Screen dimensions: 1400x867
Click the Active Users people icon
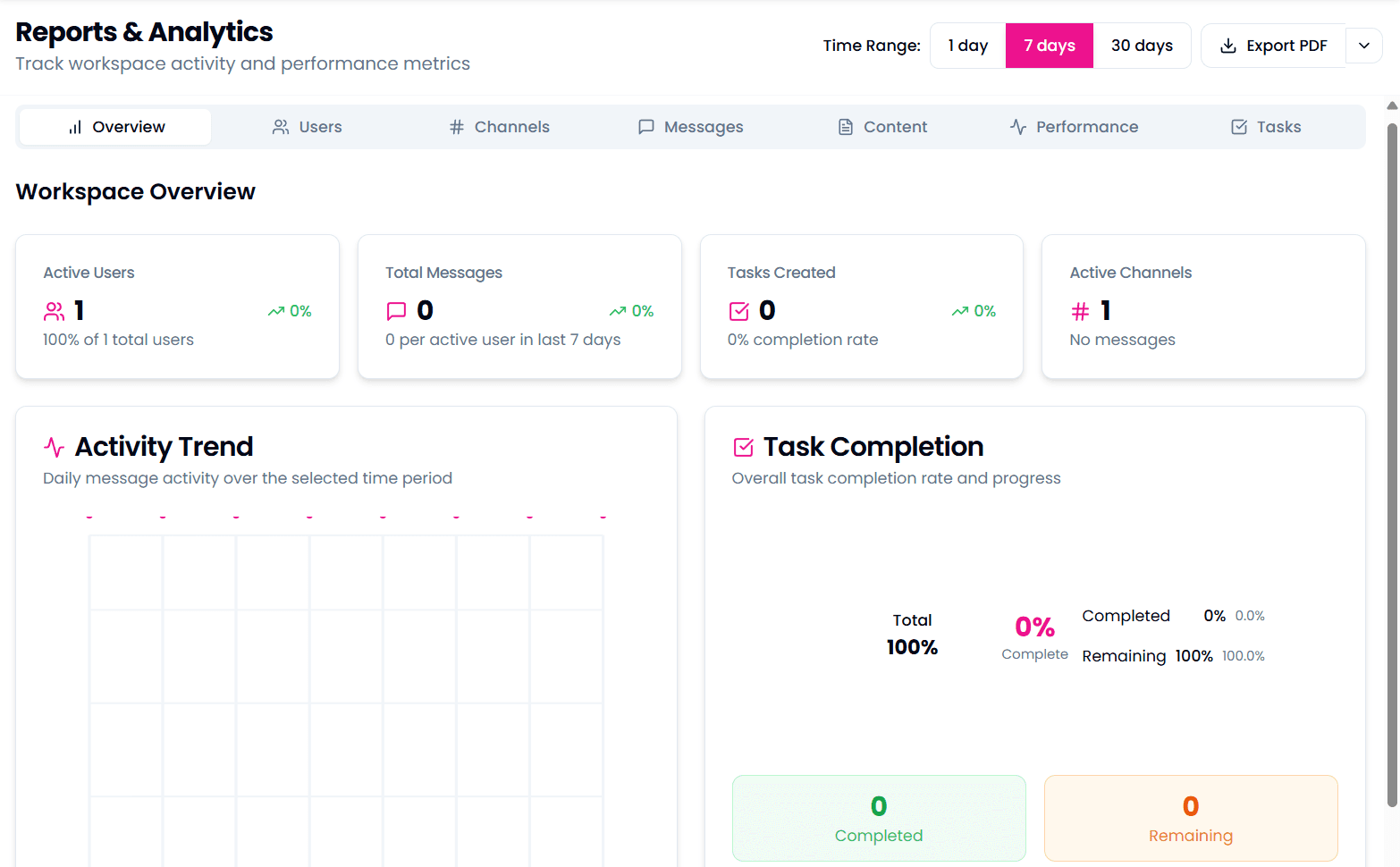[x=54, y=310]
